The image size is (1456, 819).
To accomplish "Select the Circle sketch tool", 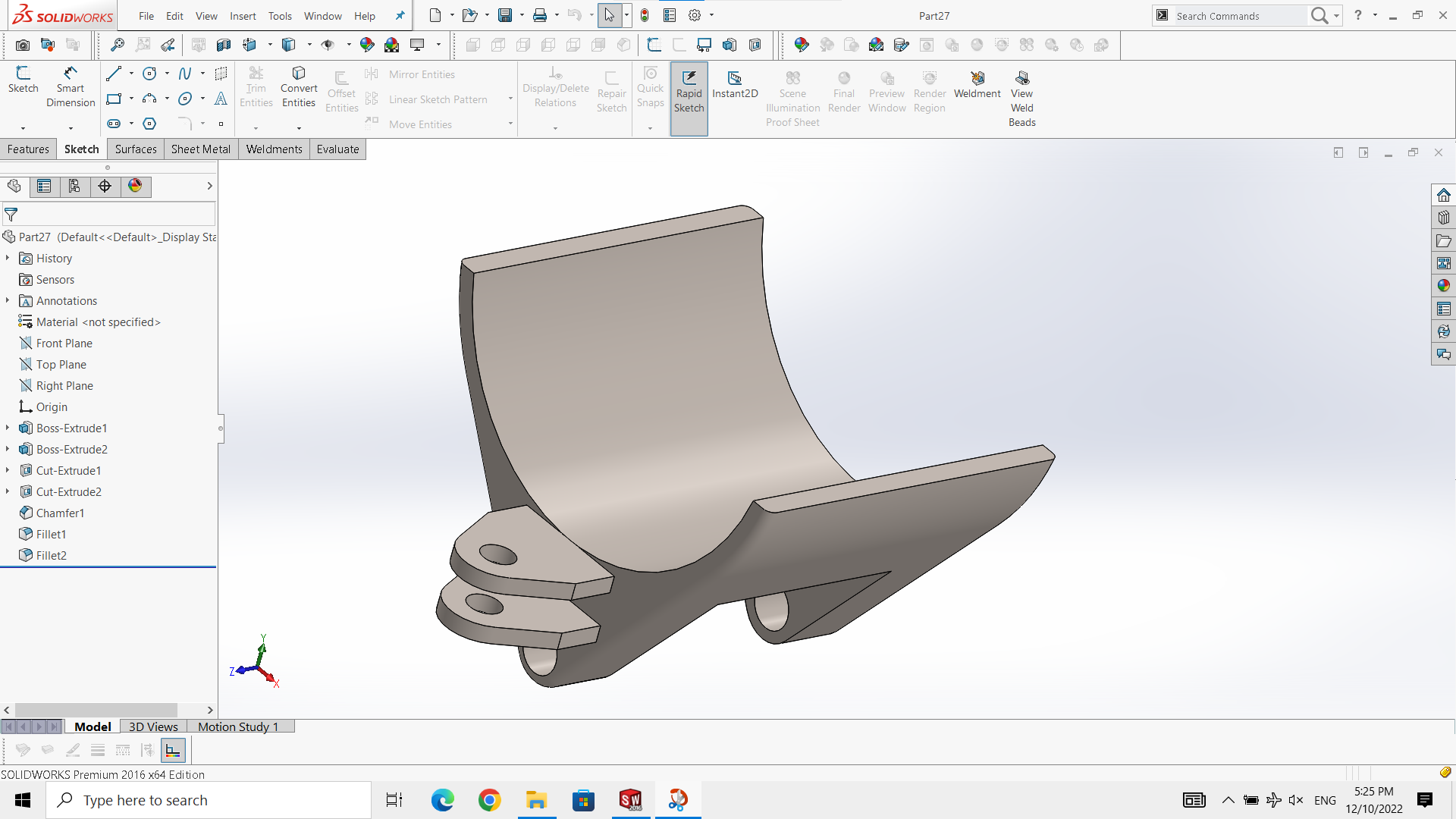I will click(x=149, y=74).
